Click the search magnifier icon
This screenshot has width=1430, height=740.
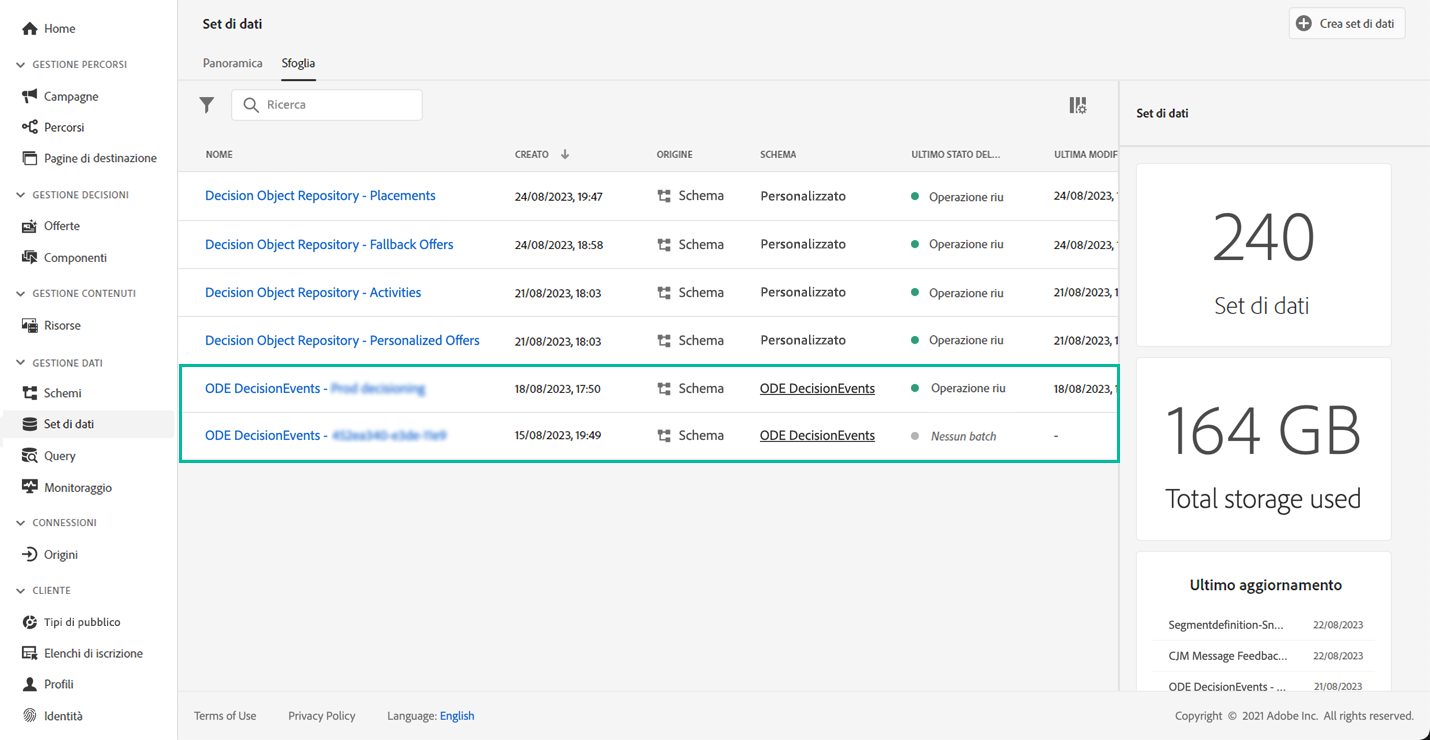(x=252, y=105)
